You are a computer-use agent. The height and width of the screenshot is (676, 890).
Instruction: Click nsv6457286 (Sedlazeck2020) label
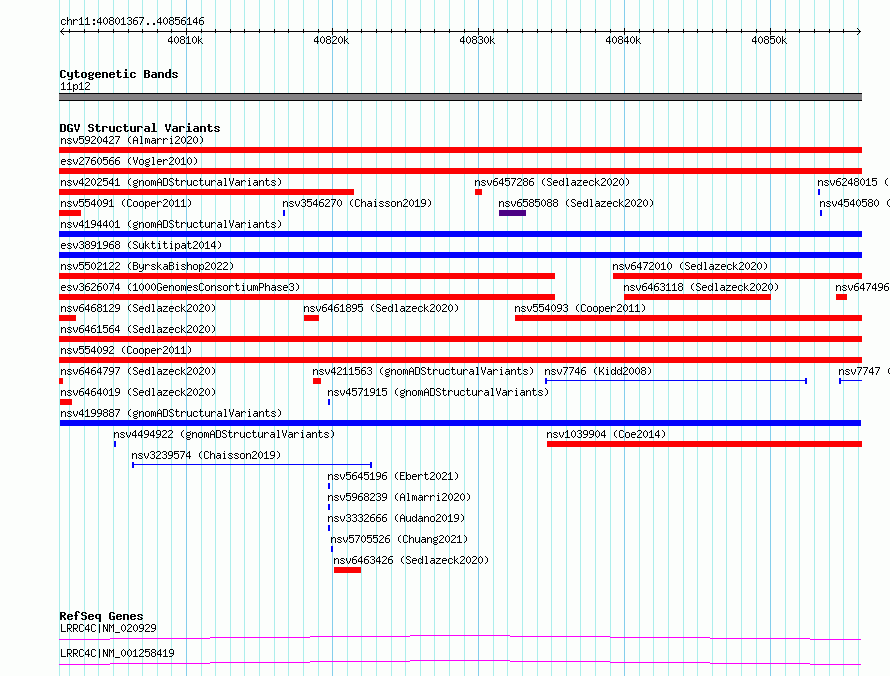coord(552,182)
